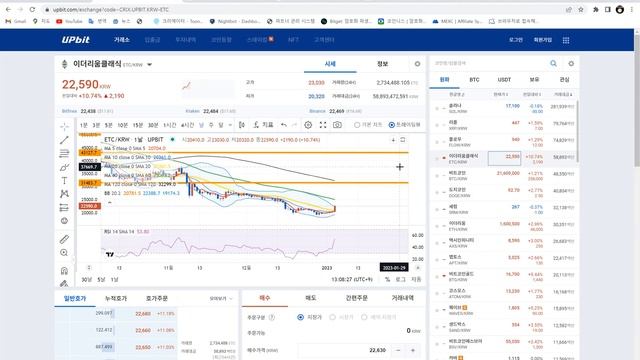
Task: Toggle percent scale on chart
Action: (x=387, y=280)
